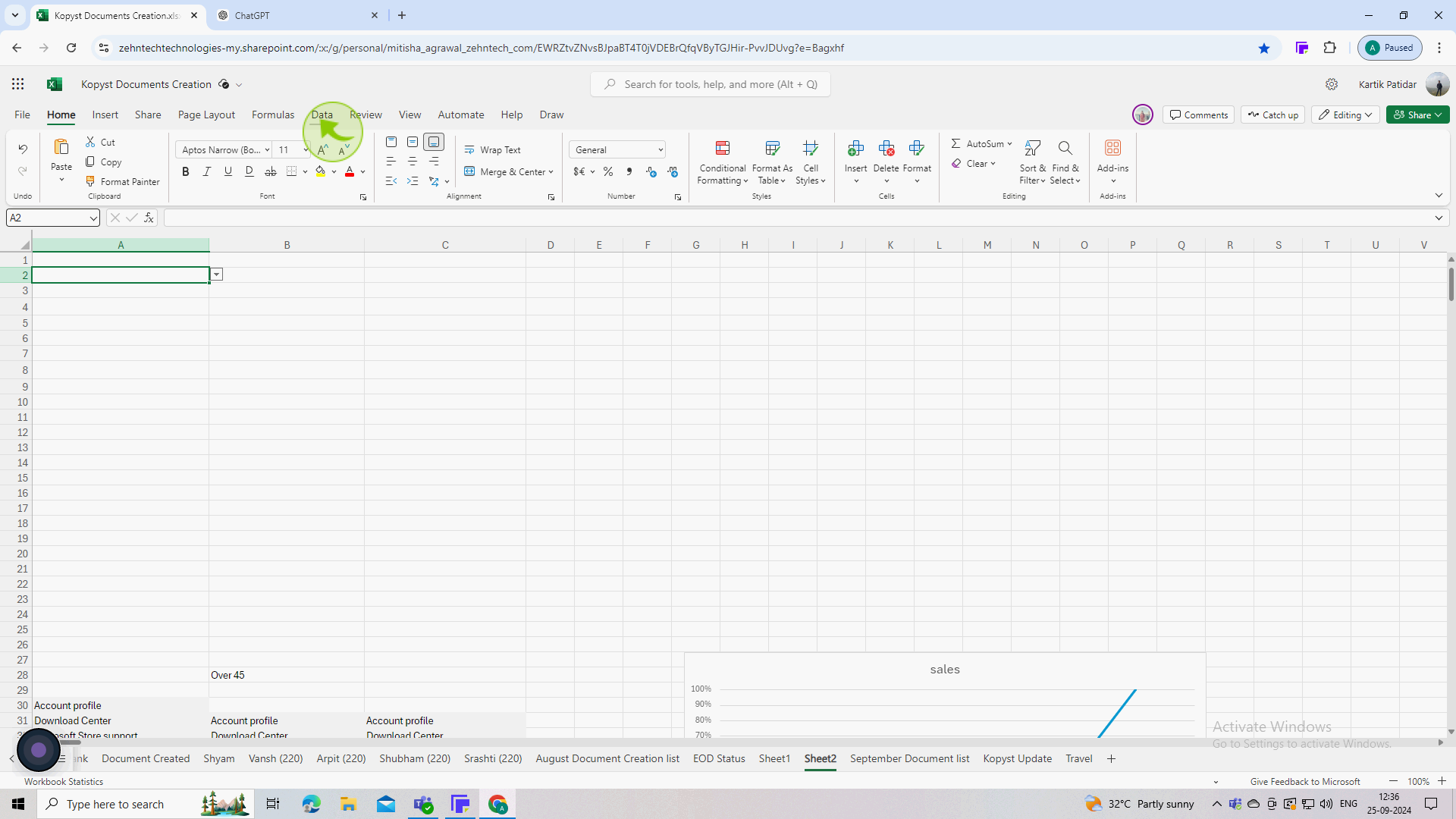Open the Insert ribbon tab
The height and width of the screenshot is (819, 1456).
click(x=105, y=115)
